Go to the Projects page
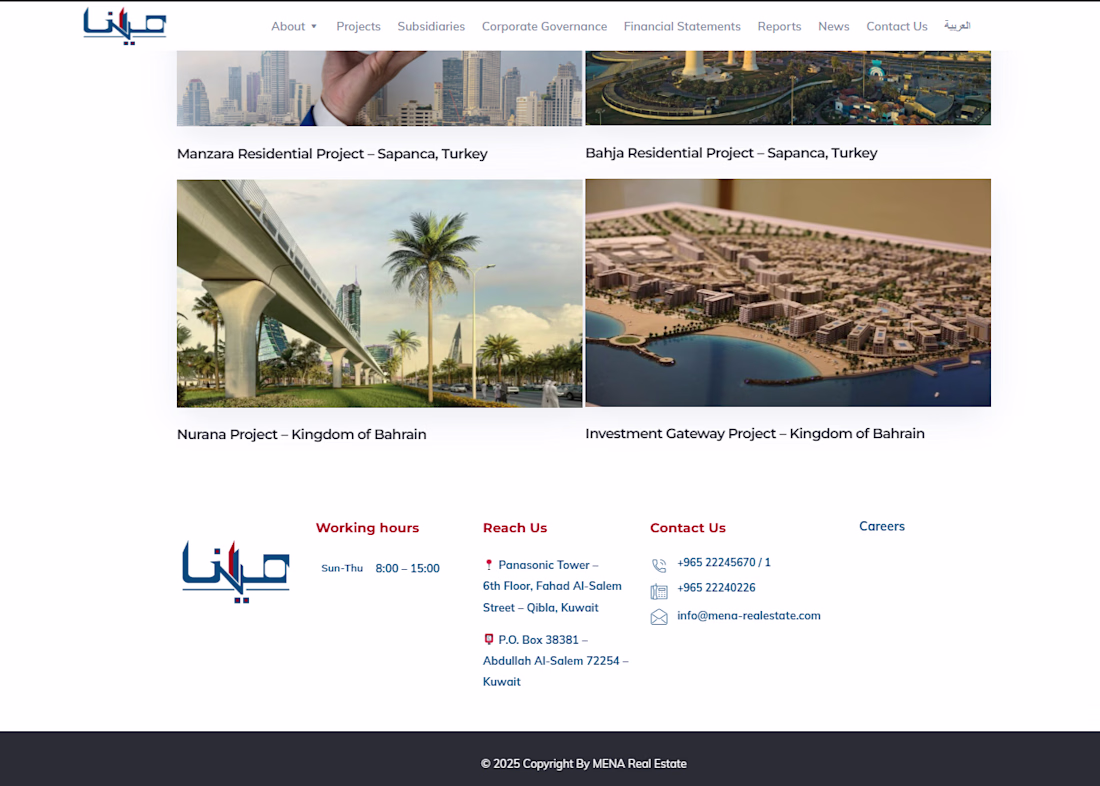Image resolution: width=1100 pixels, height=786 pixels. 358,27
